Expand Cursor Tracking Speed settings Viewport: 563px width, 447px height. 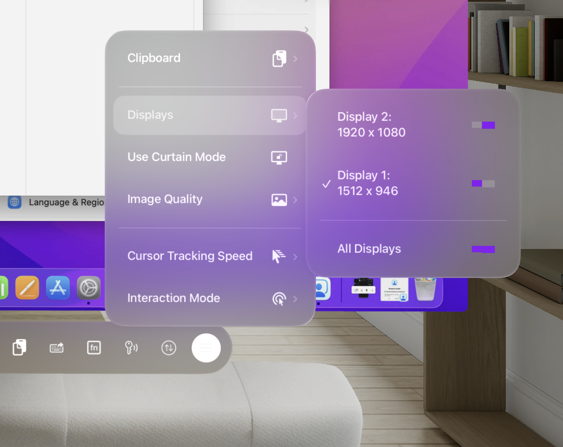click(x=210, y=256)
